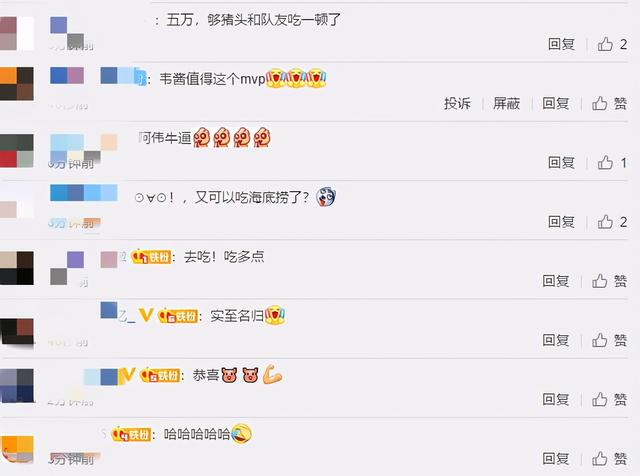Reply to the 阿伟牛逼 comment
The height and width of the screenshot is (476, 640).
click(561, 162)
